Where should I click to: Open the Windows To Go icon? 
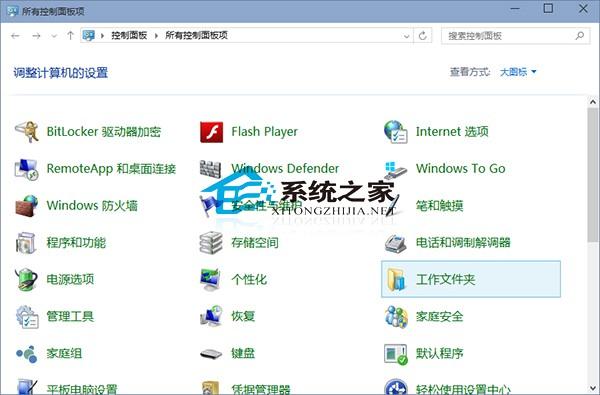pos(396,169)
